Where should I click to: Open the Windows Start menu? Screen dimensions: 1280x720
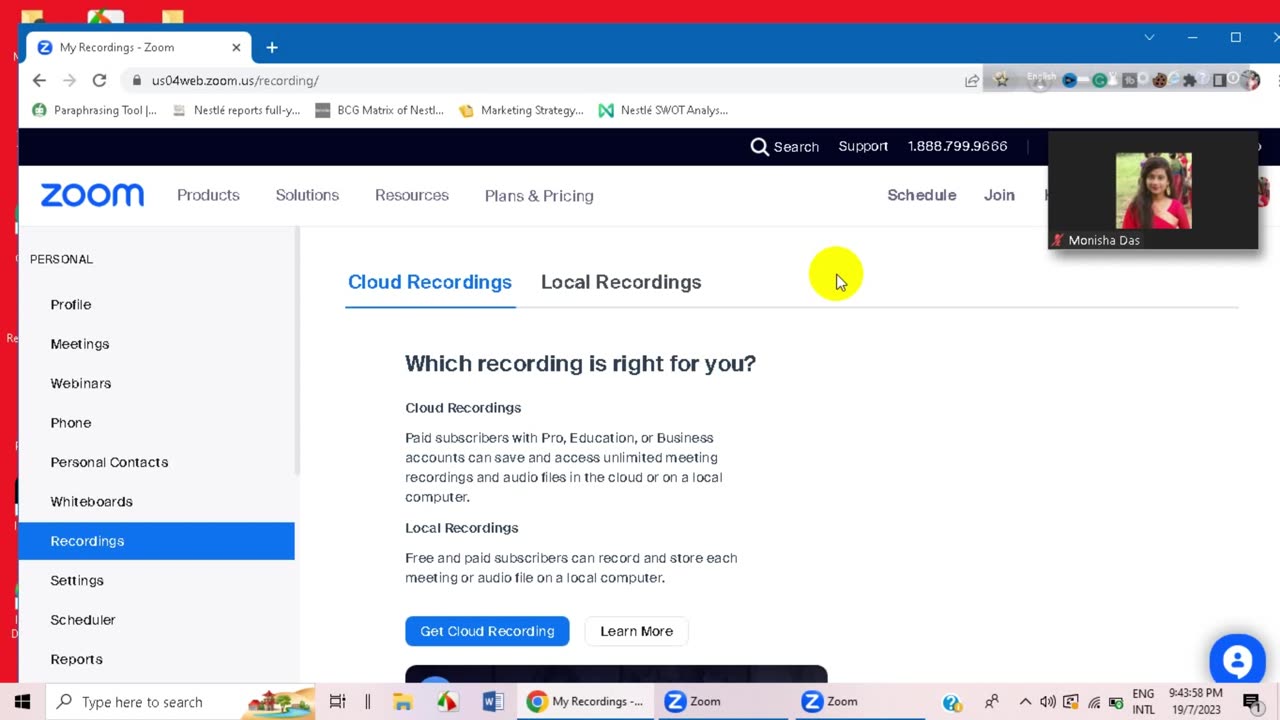(x=22, y=701)
